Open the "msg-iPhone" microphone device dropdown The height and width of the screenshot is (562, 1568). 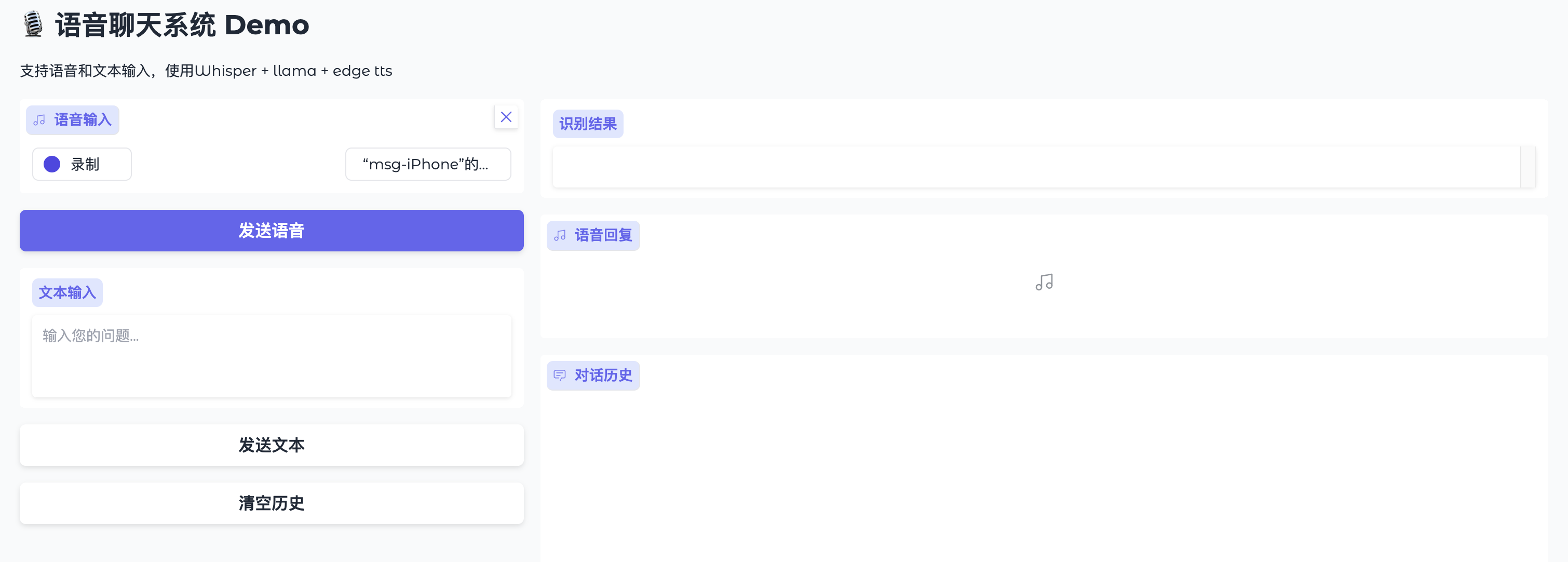click(428, 165)
